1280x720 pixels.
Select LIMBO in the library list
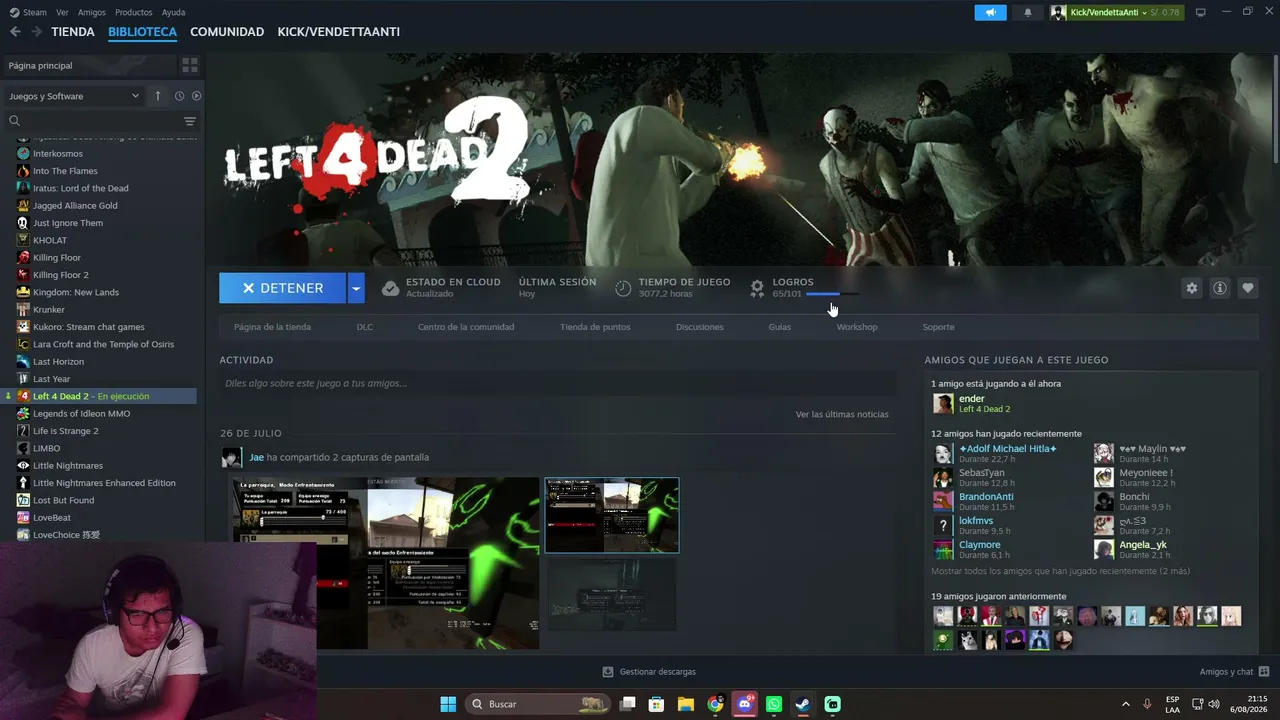[46, 448]
